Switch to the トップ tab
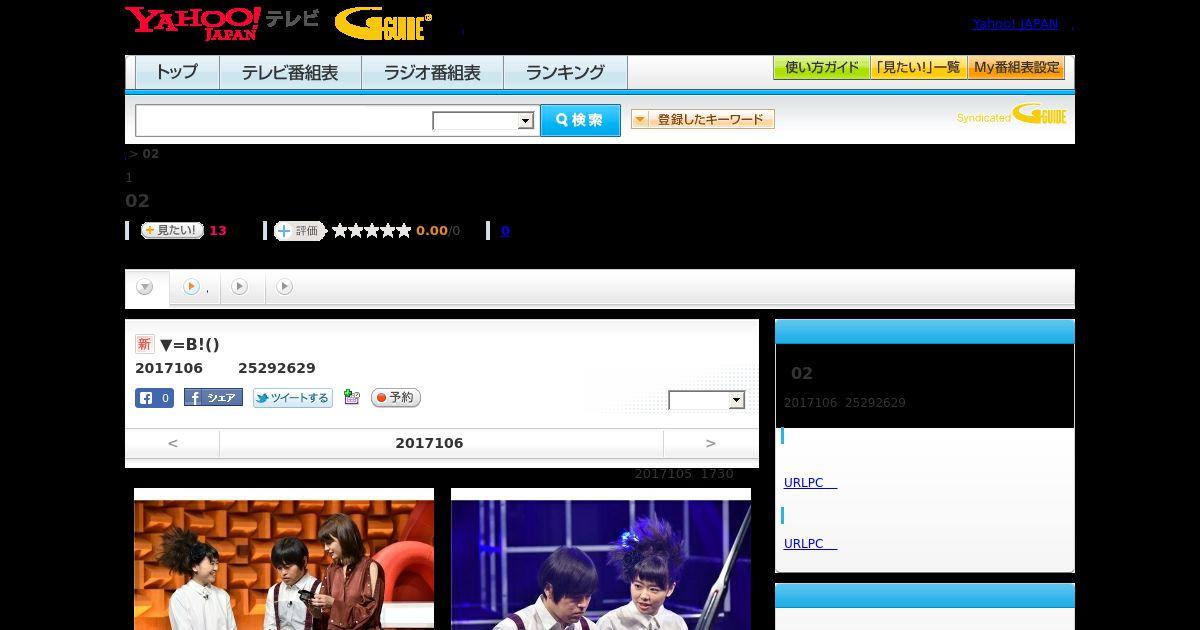1200x630 pixels. tap(177, 72)
